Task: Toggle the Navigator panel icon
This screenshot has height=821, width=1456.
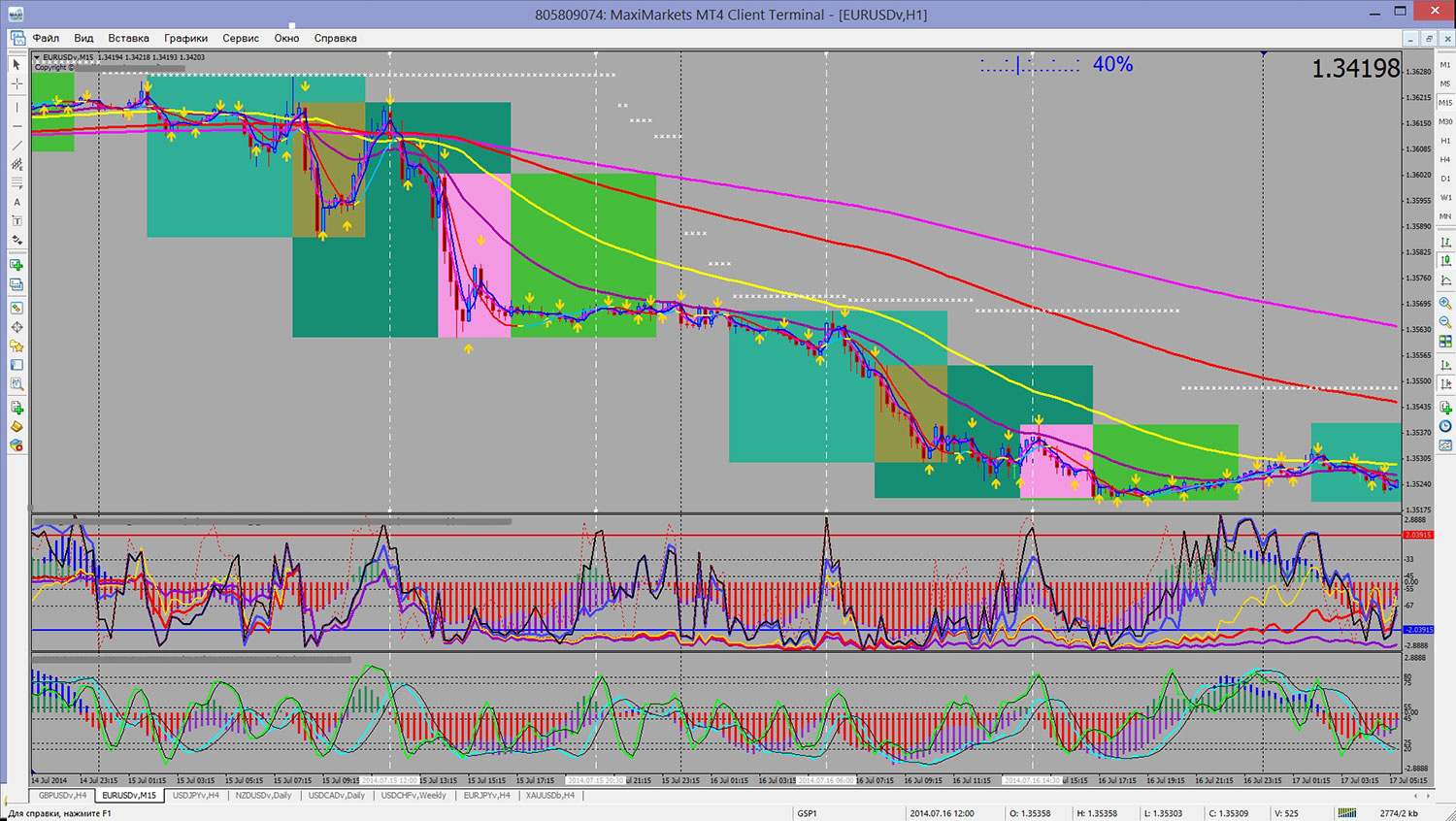Action: [17, 366]
